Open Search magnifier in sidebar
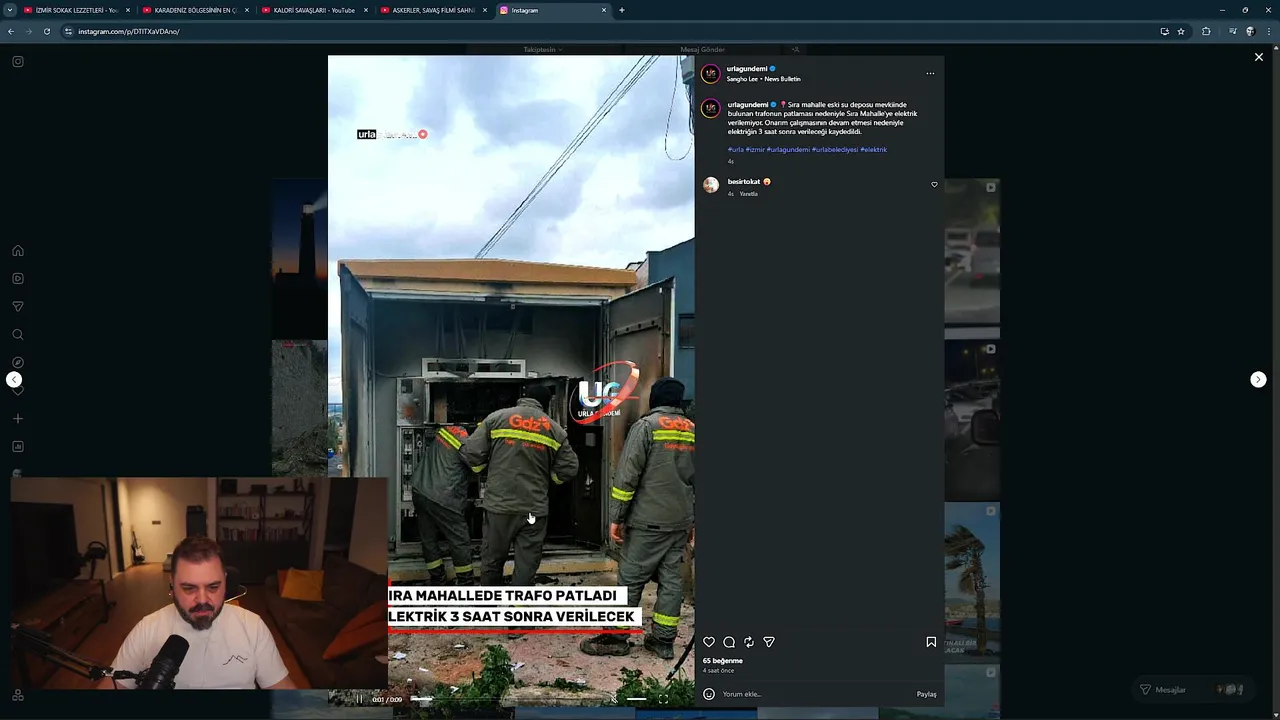1280x720 pixels. [x=18, y=335]
